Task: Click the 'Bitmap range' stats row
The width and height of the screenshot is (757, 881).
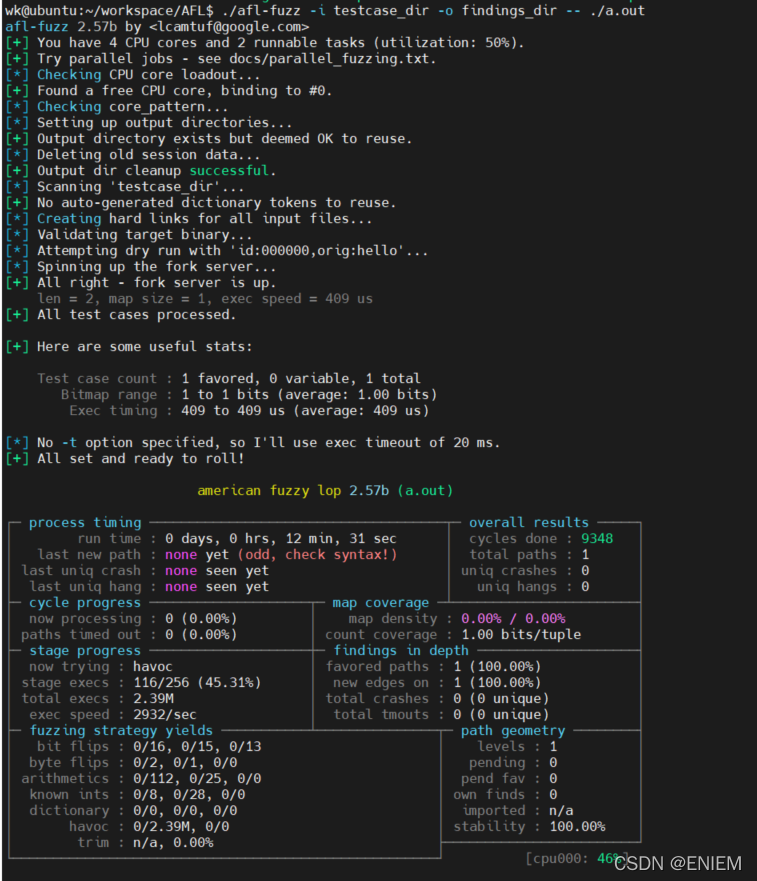Action: coord(249,394)
